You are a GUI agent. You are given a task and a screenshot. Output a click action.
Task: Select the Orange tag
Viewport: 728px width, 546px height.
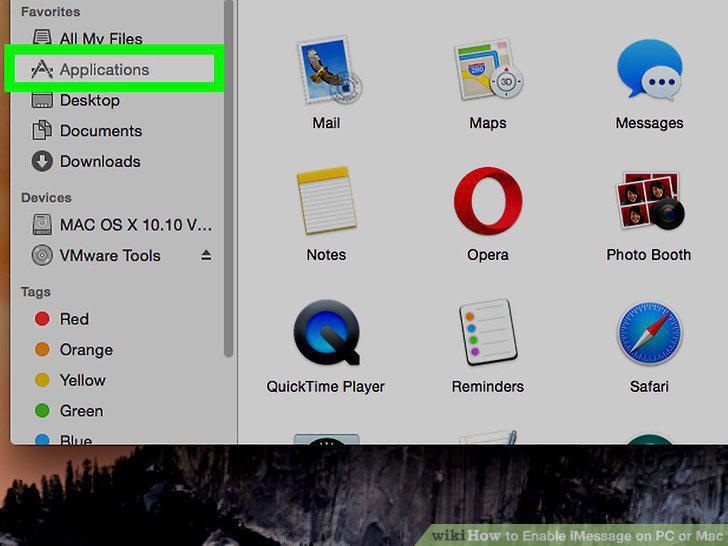point(74,350)
